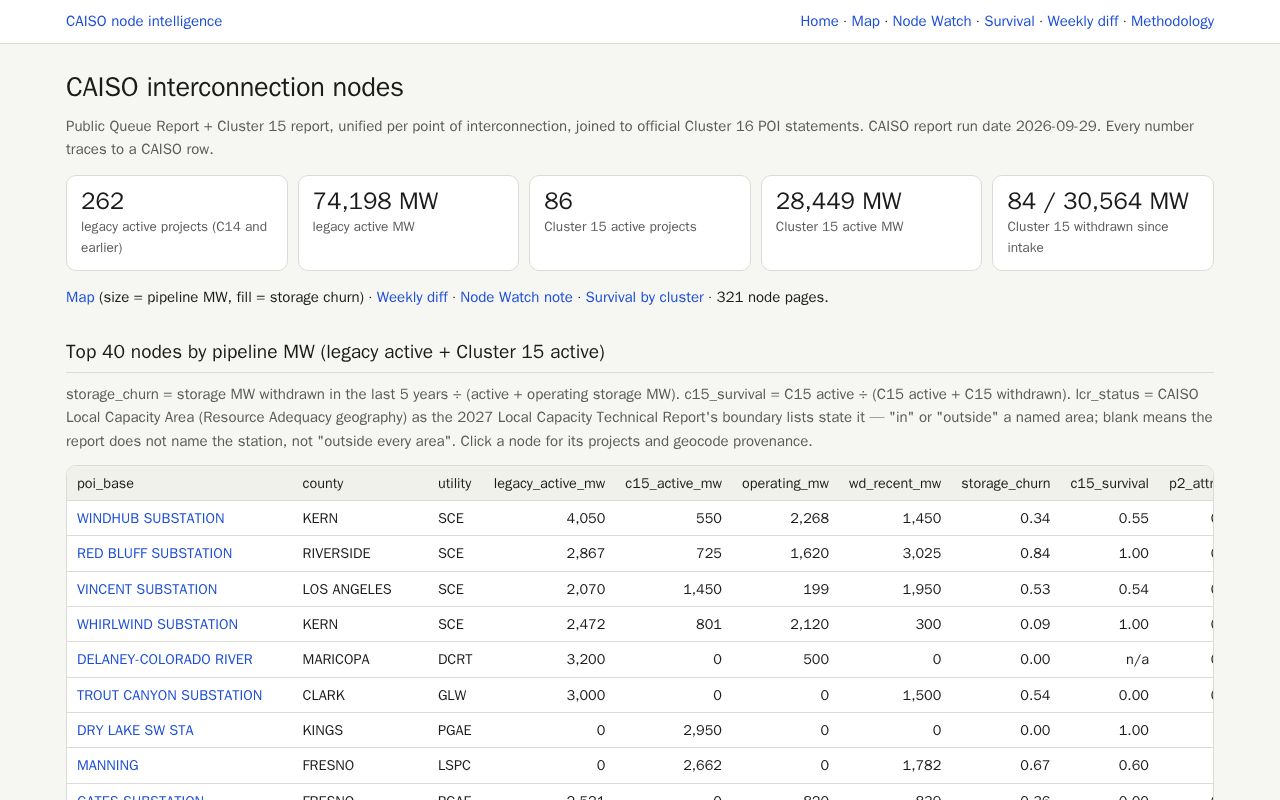
Task: Click the operating_mw column header
Action: coord(785,483)
